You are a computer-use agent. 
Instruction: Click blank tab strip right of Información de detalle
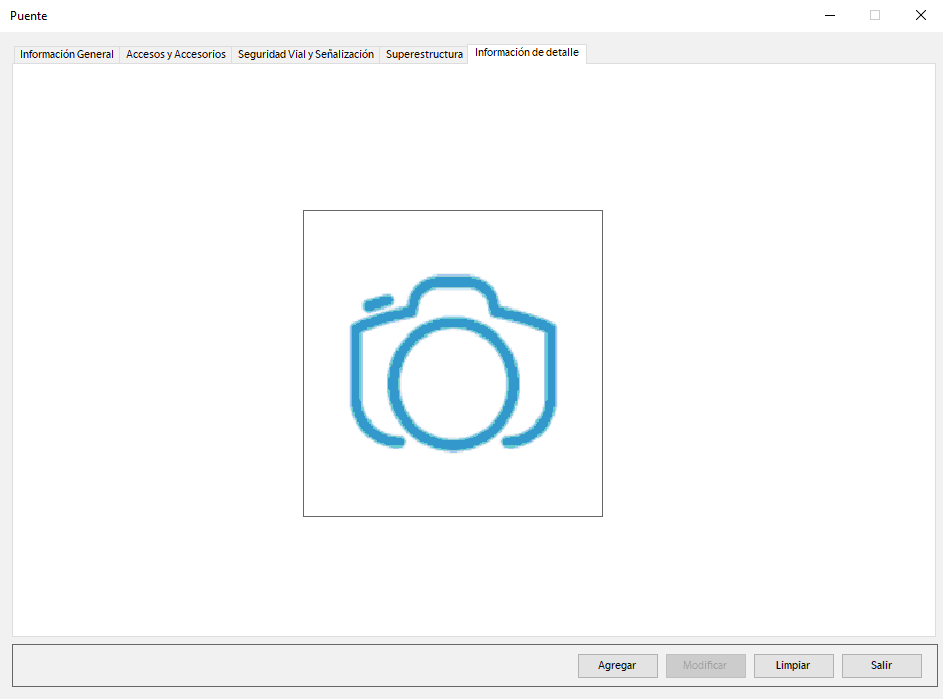pos(760,52)
